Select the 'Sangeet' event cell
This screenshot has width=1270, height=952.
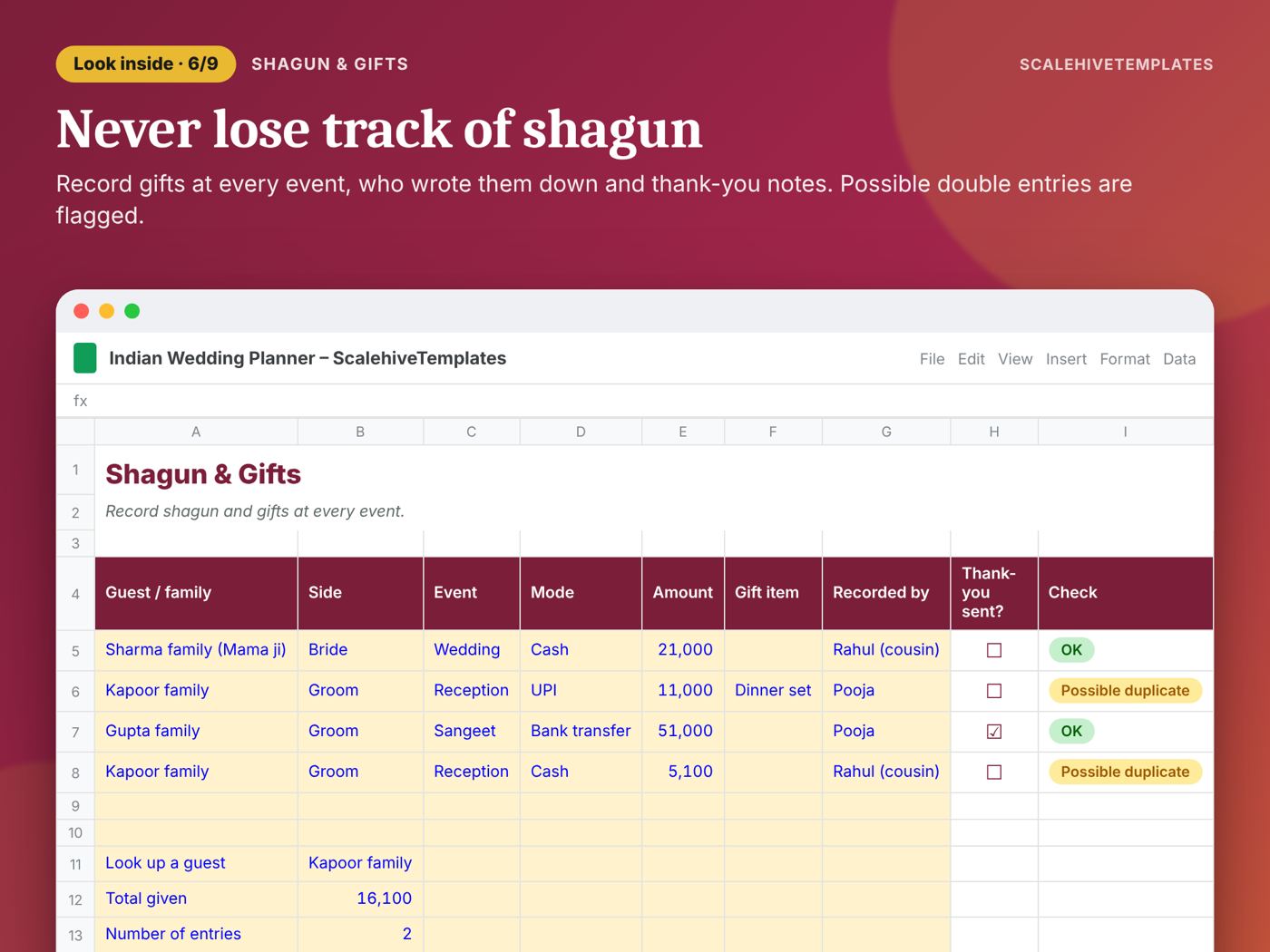tap(472, 732)
